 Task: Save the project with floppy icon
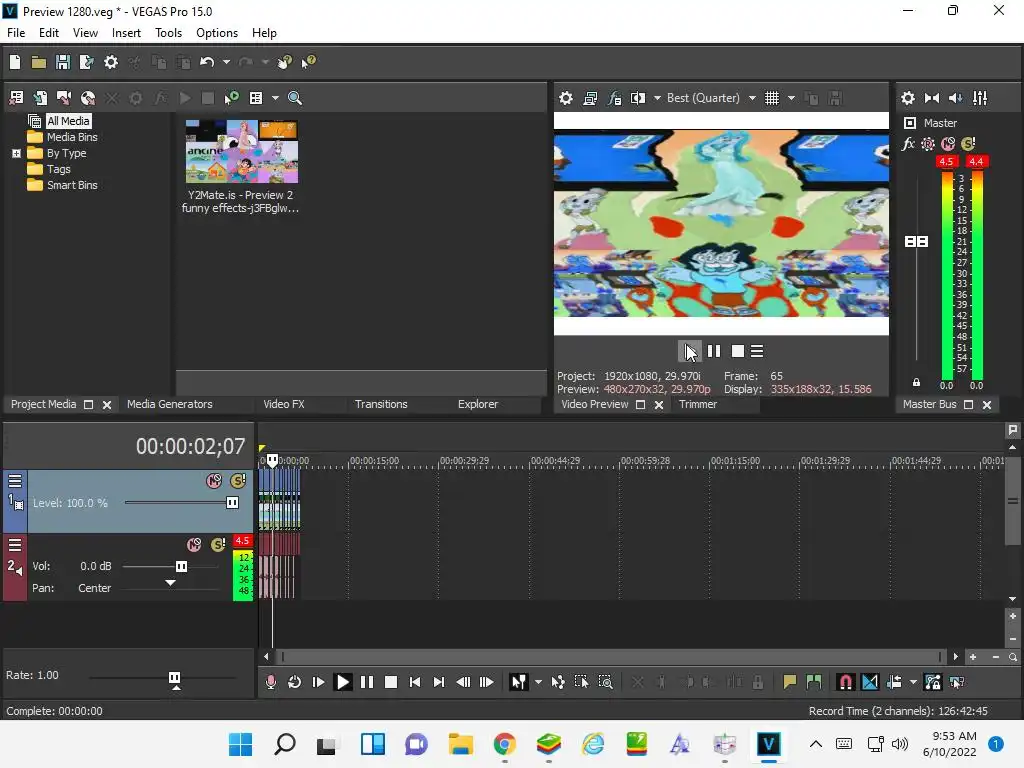point(63,62)
